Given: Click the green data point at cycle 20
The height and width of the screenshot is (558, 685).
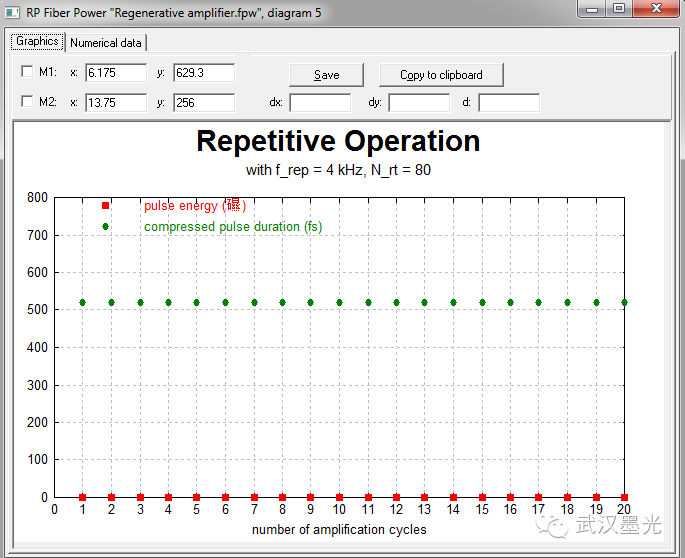Looking at the screenshot, I should (624, 302).
